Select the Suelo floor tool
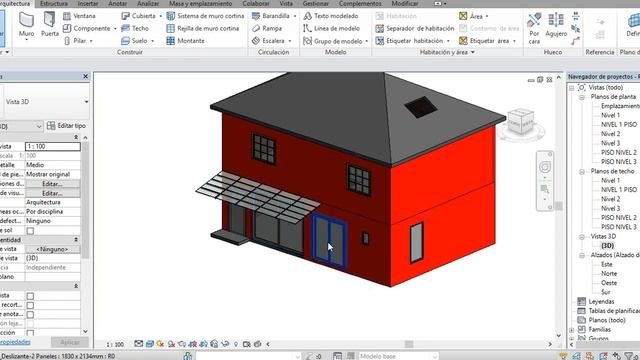 coord(137,41)
